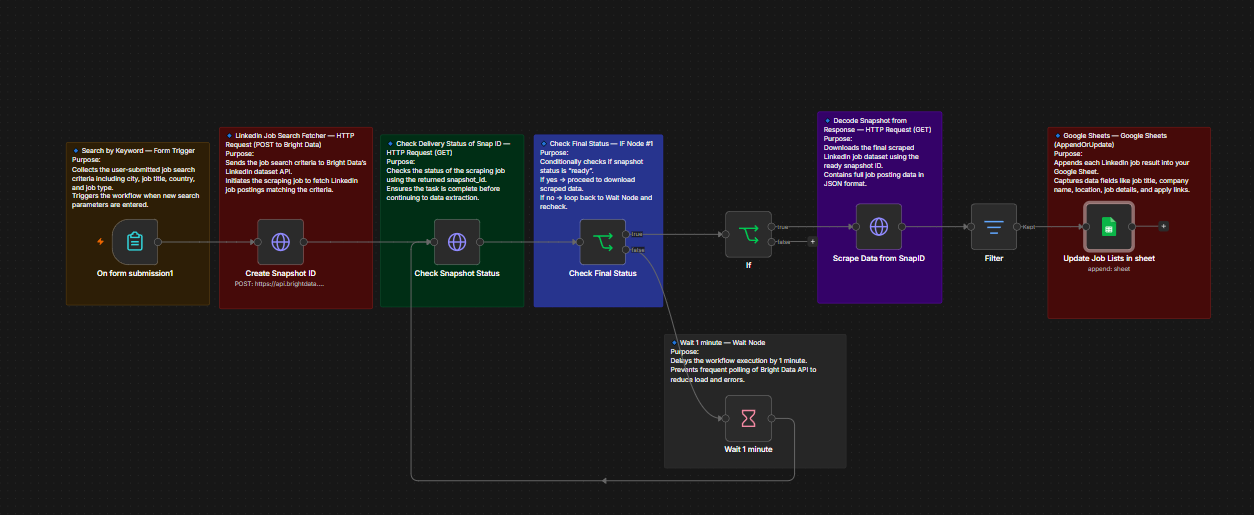Screen dimensions: 1254x515
Task: Select the grey Wait 1 minute note text
Action: [x=743, y=360]
